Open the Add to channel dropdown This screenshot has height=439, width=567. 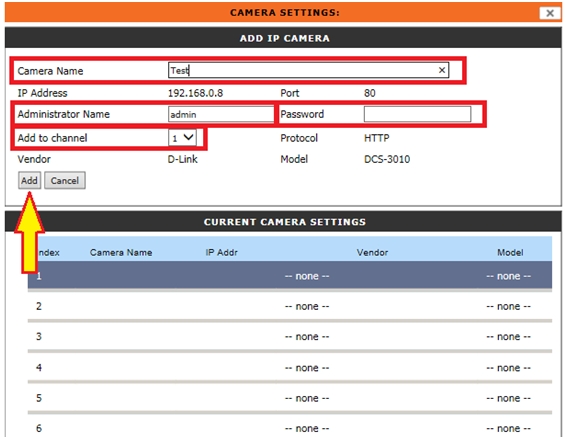(x=182, y=138)
